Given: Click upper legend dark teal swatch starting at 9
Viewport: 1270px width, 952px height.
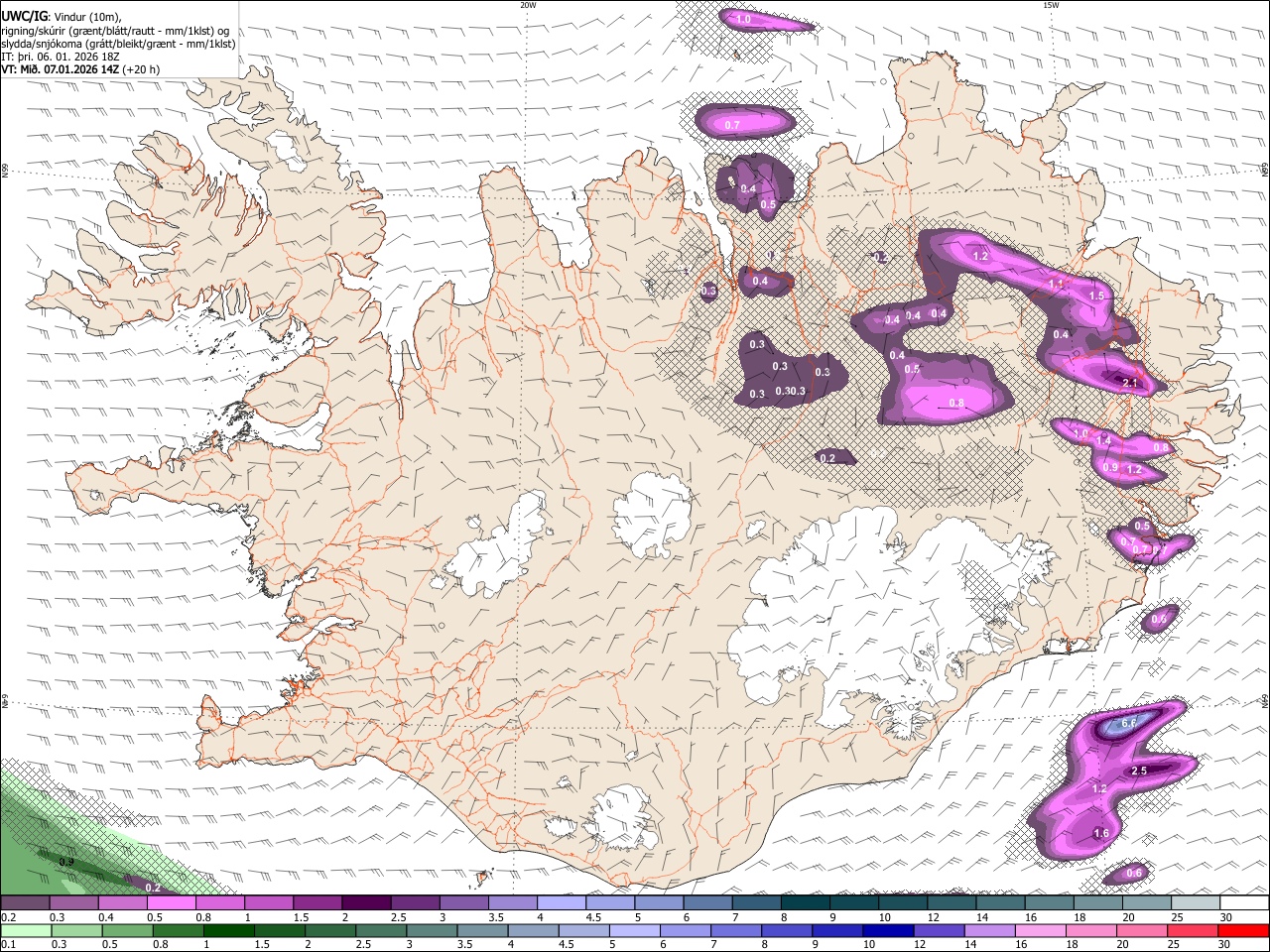Looking at the screenshot, I should 854,903.
